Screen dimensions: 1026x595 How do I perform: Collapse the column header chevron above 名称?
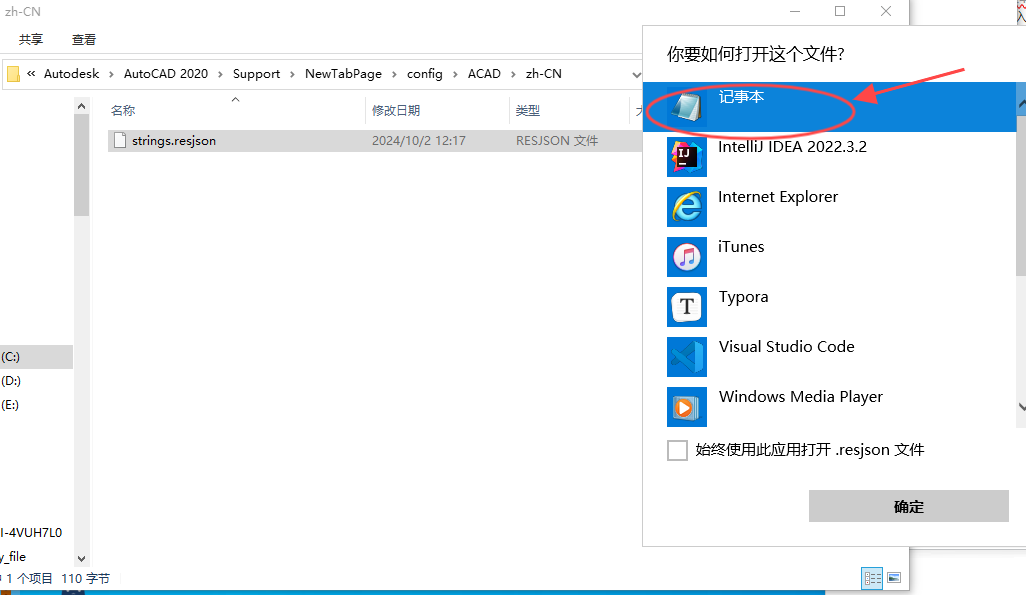[x=234, y=99]
